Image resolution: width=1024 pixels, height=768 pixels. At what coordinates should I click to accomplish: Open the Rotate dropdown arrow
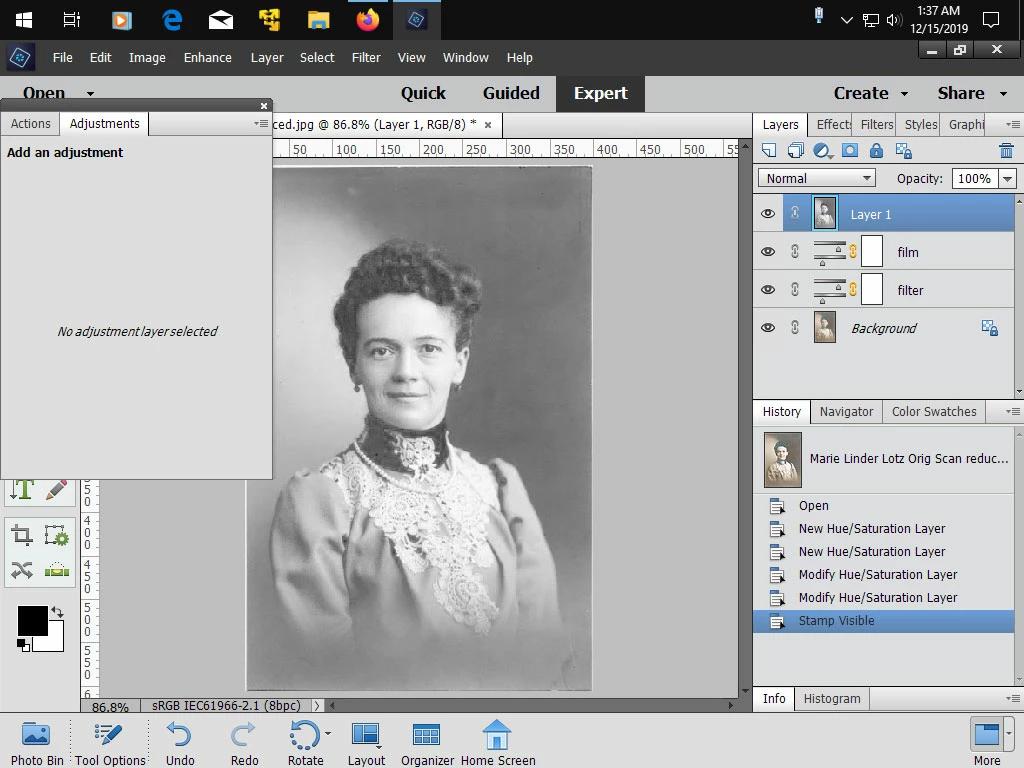(328, 733)
